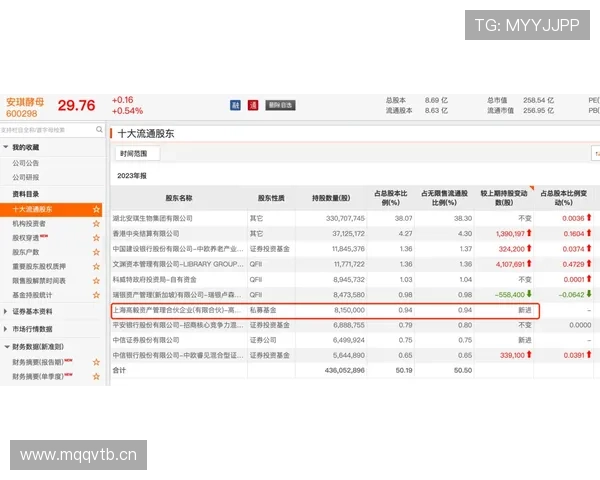The width and height of the screenshot is (600, 480).
Task: Toggle favorite star for 股权穿透
Action: click(x=96, y=238)
